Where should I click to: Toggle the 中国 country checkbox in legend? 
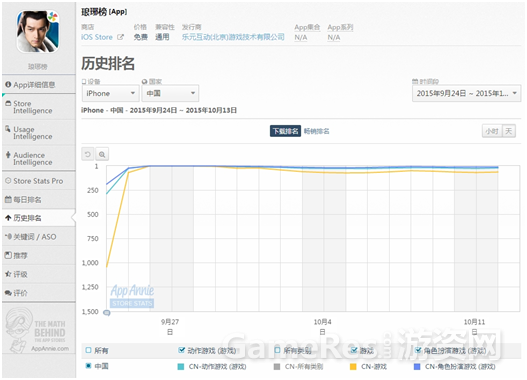88,366
